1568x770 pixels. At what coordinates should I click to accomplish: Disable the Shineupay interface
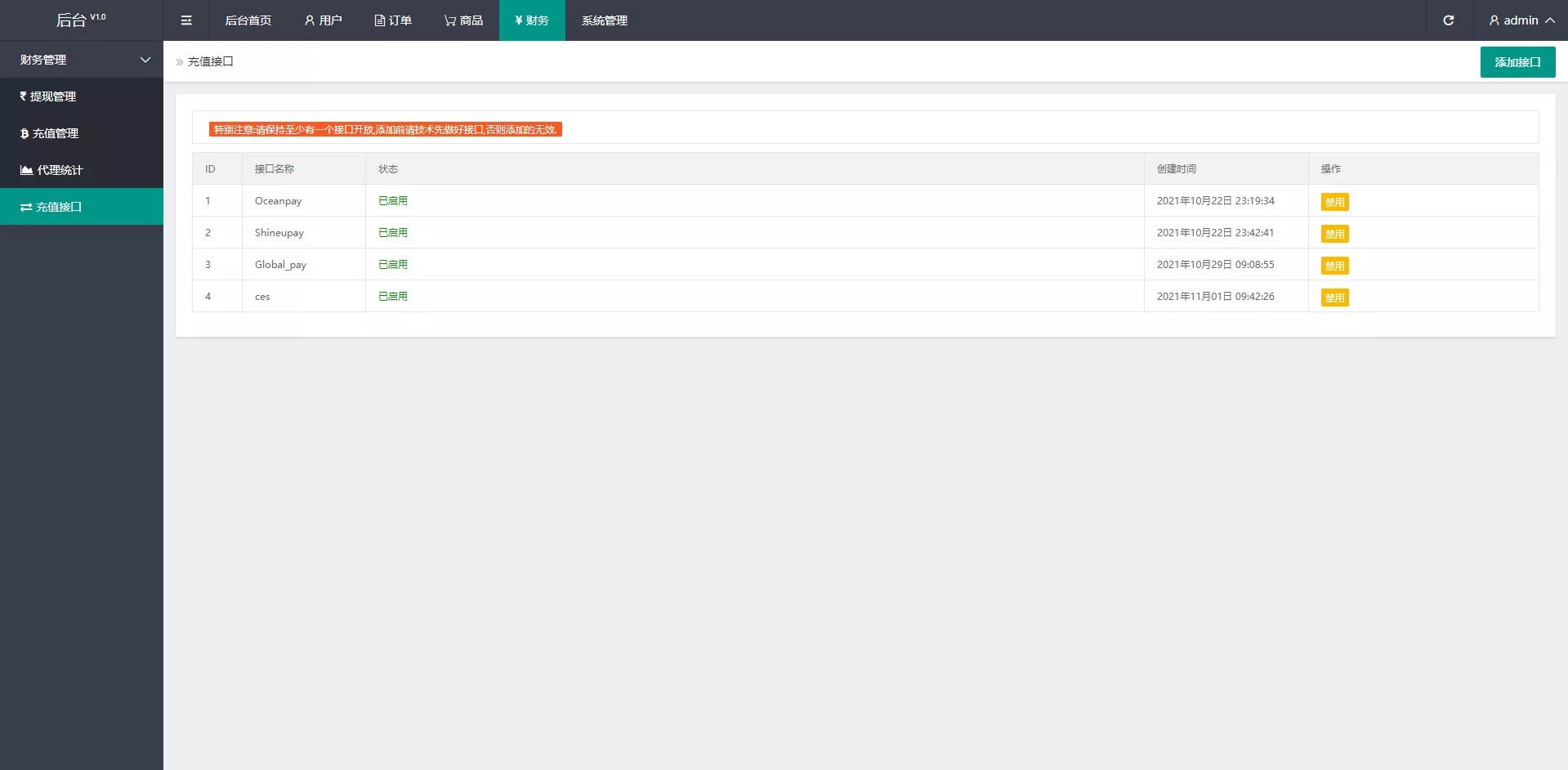pos(1334,234)
